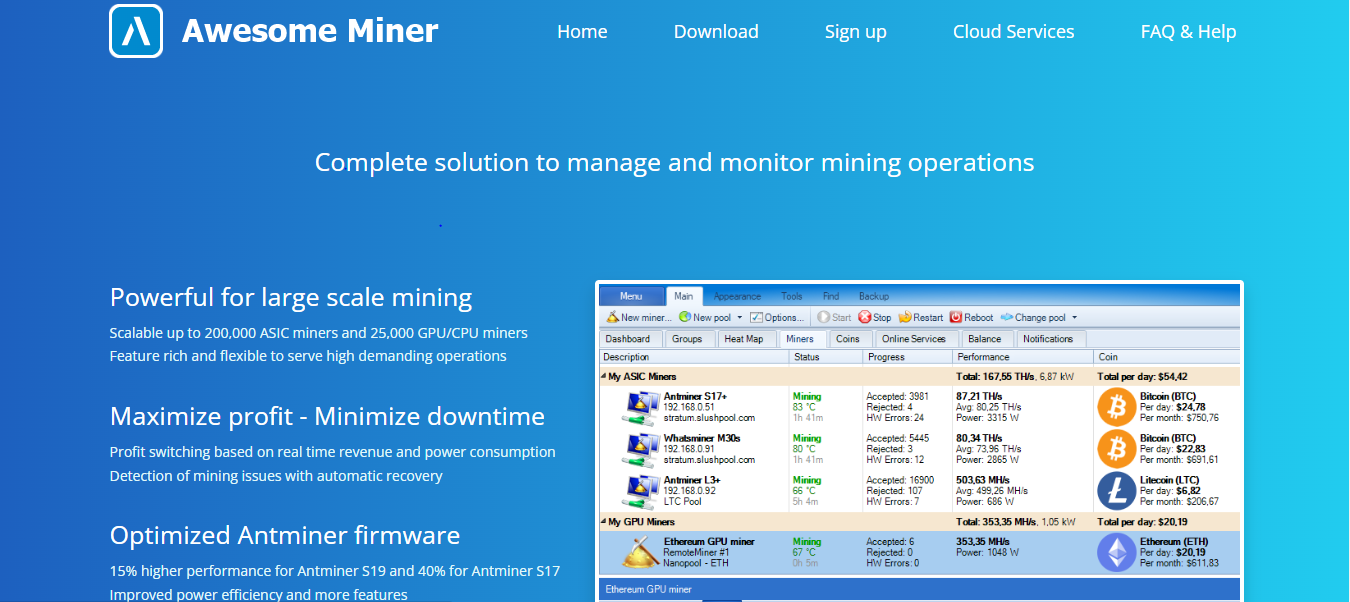This screenshot has height=602, width=1350.
Task: Click the 'Ethereum GPU miner' blue details header
Action: tap(918, 589)
